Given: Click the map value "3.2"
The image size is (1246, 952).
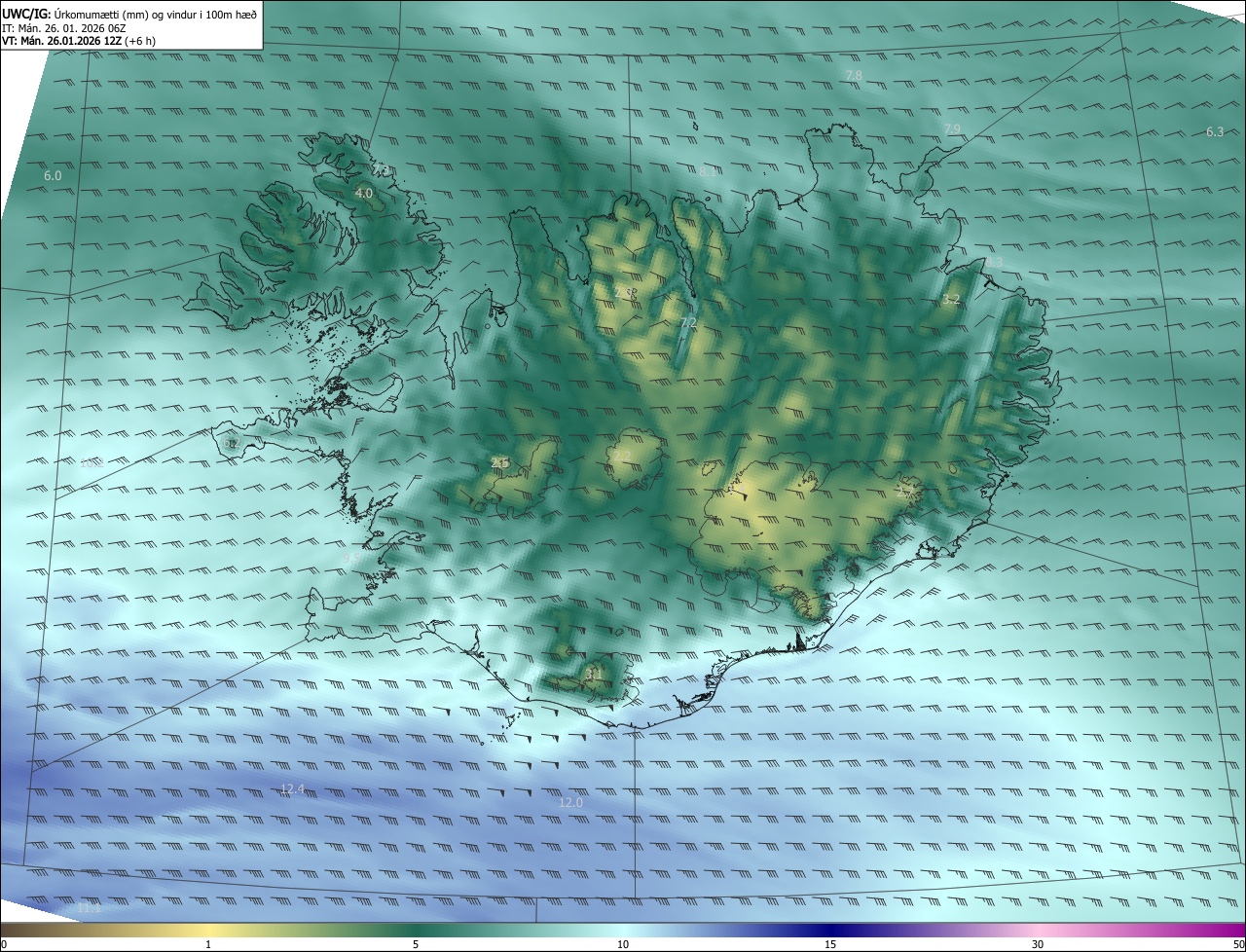Looking at the screenshot, I should click(952, 300).
